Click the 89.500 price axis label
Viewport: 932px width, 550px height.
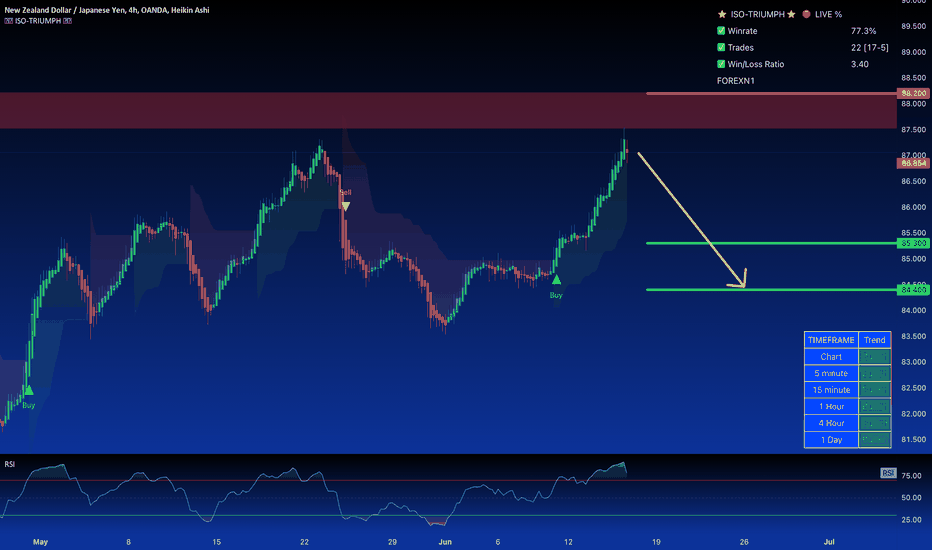(x=913, y=26)
